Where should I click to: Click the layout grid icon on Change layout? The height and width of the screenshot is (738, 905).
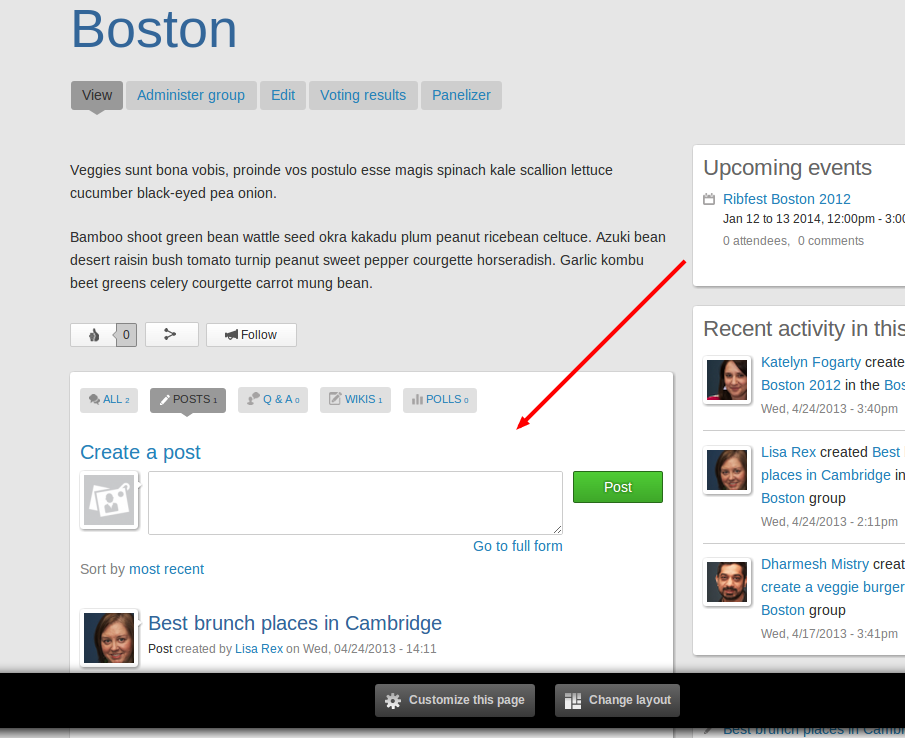coord(573,700)
